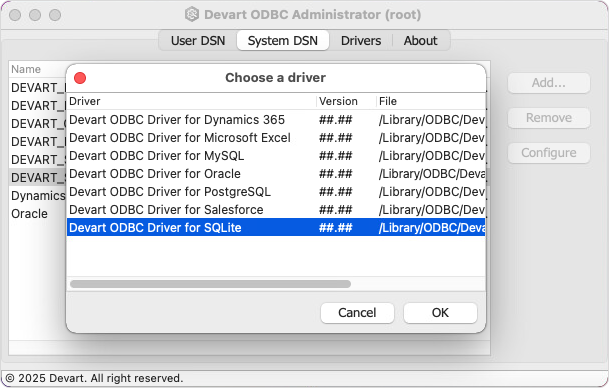Click the copyright text in status bar

coord(94,378)
